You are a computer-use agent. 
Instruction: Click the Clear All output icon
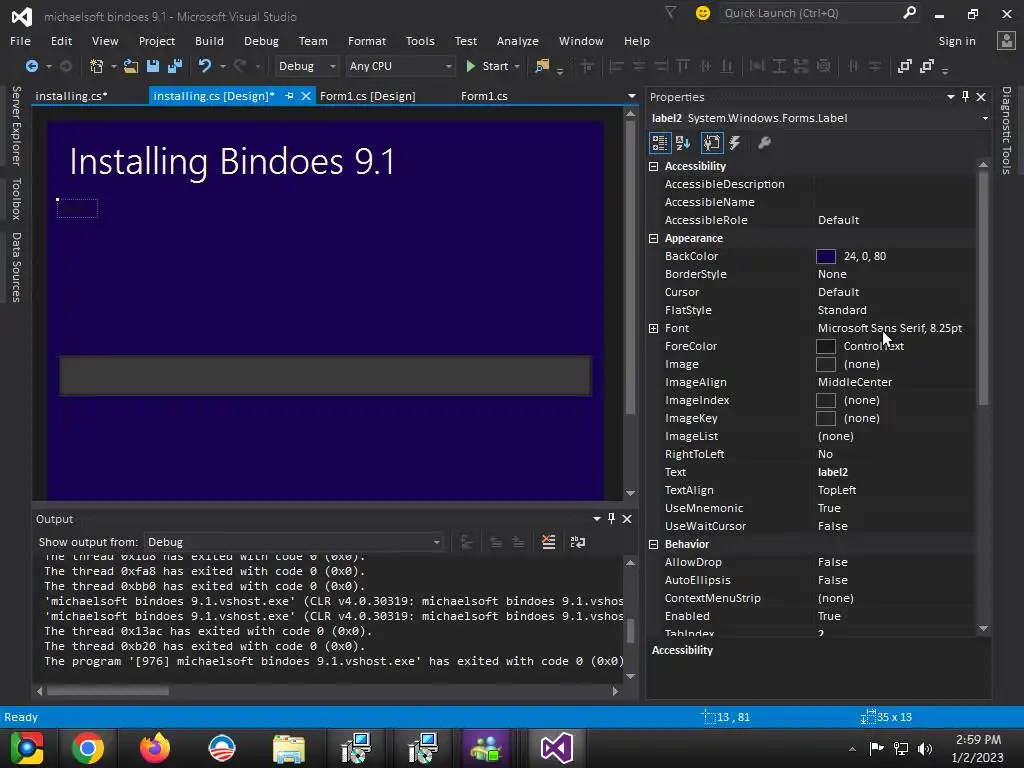pos(549,542)
